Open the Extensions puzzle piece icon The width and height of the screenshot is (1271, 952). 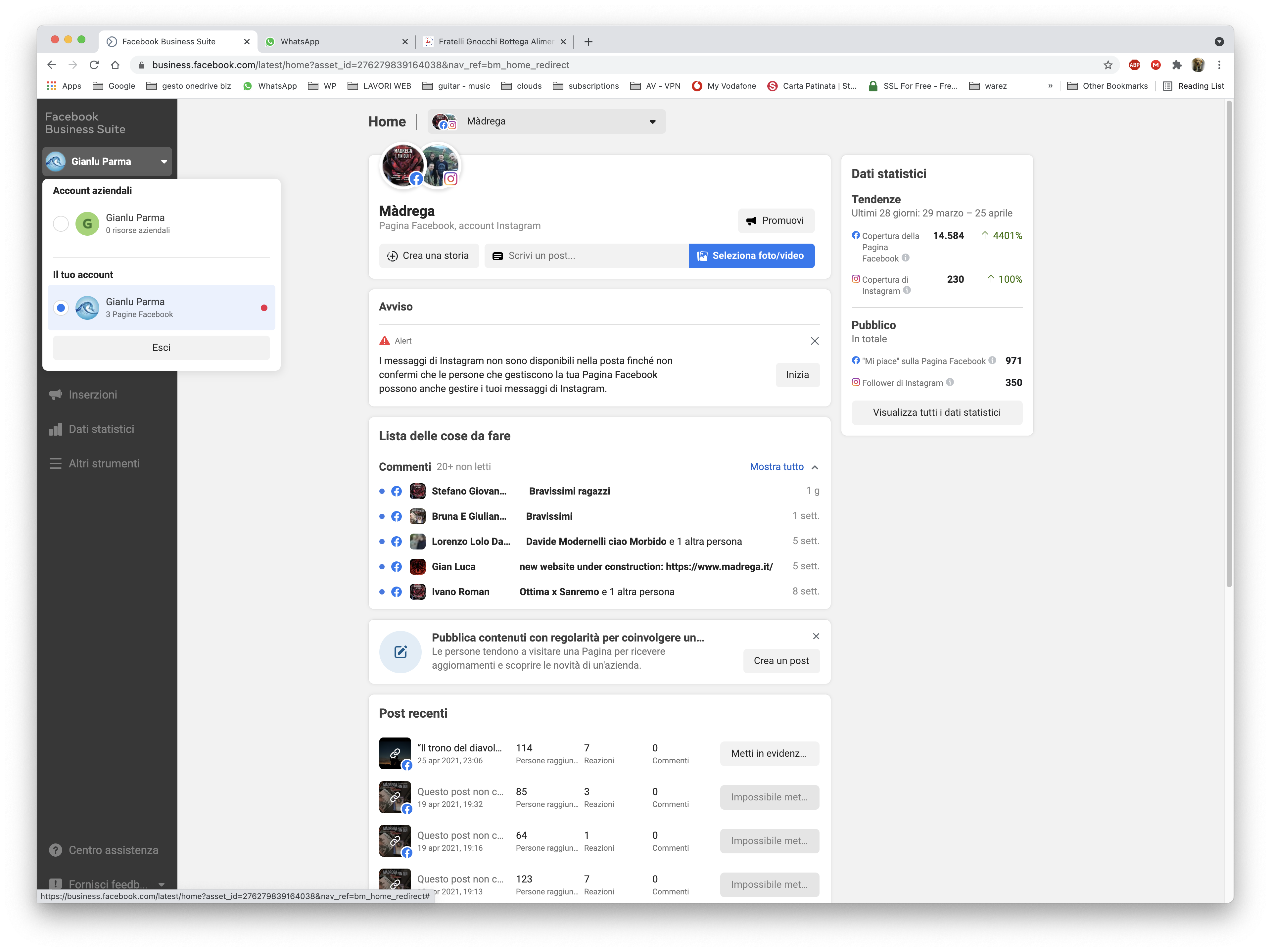coord(1177,65)
